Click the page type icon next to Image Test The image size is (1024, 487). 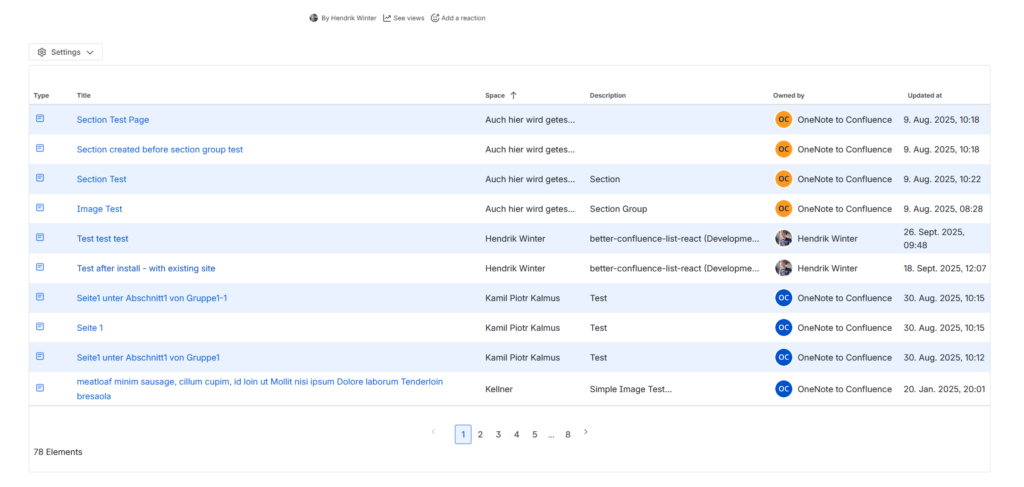(x=40, y=208)
